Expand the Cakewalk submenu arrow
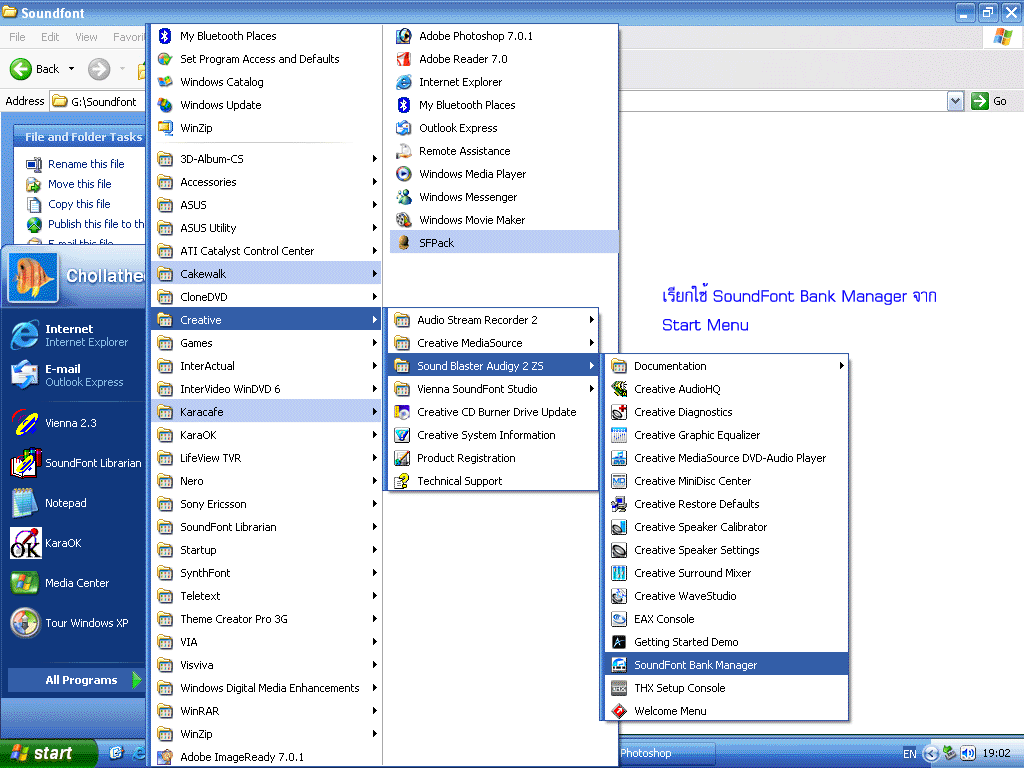Viewport: 1024px width, 768px height. point(375,274)
